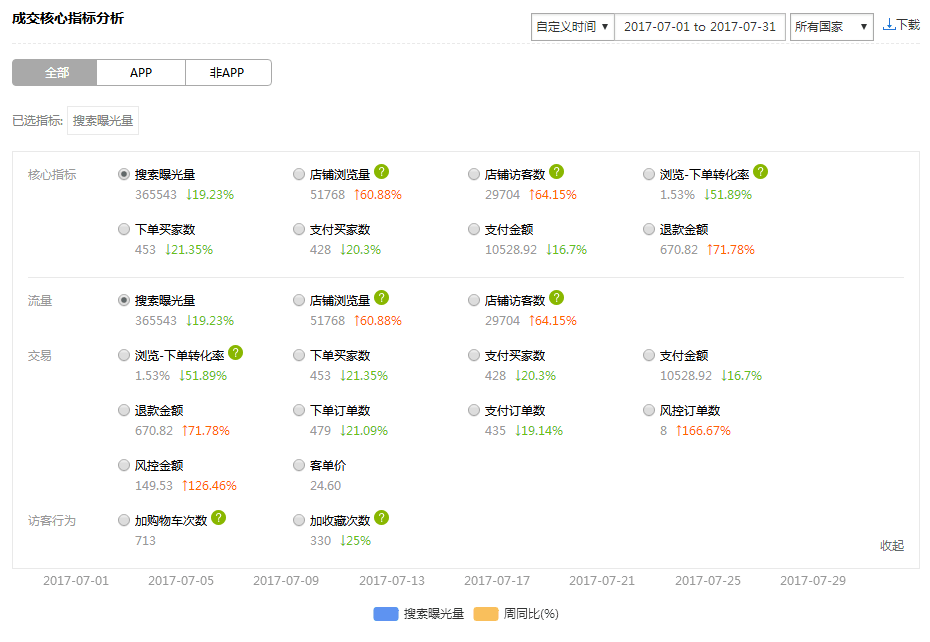Click the 479 value under 下单订单数
Image resolution: width=930 pixels, height=642 pixels.
pyautogui.click(x=320, y=430)
